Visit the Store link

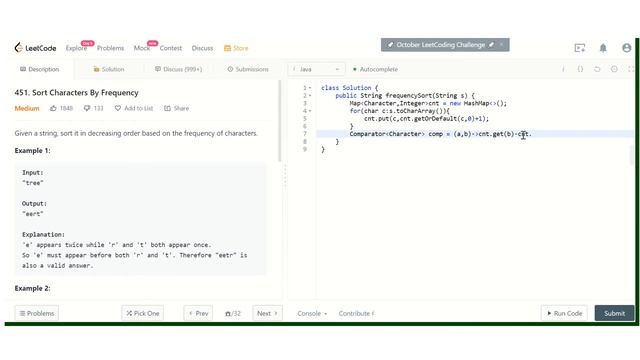236,48
